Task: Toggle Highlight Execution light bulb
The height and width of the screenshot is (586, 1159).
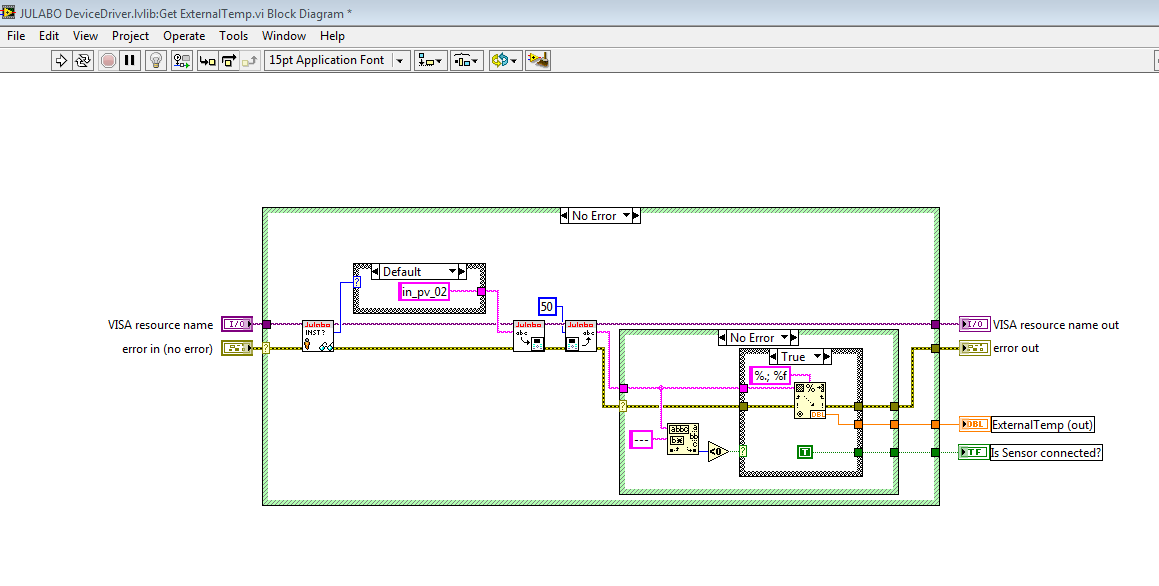Action: tap(155, 60)
